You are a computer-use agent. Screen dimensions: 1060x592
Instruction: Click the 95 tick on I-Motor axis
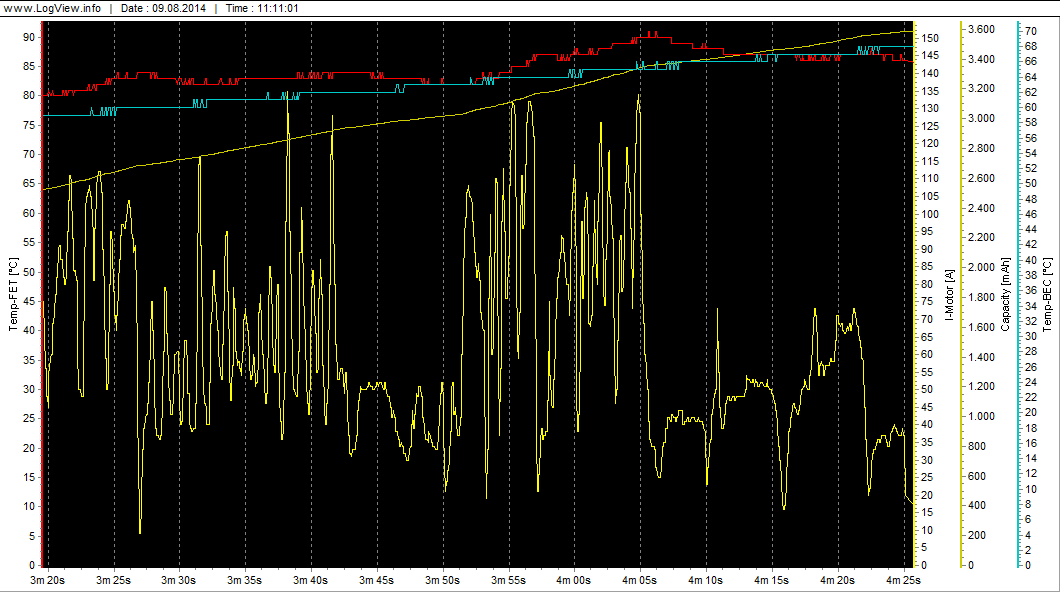click(927, 231)
